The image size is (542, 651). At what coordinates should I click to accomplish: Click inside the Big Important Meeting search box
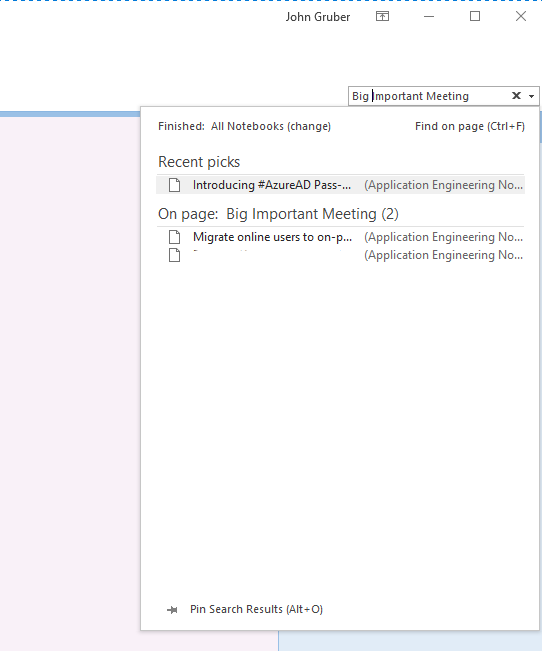430,96
